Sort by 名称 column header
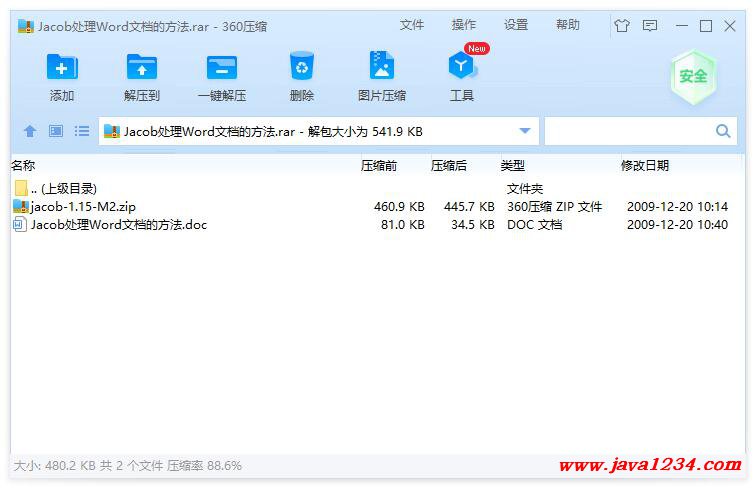 tap(23, 166)
